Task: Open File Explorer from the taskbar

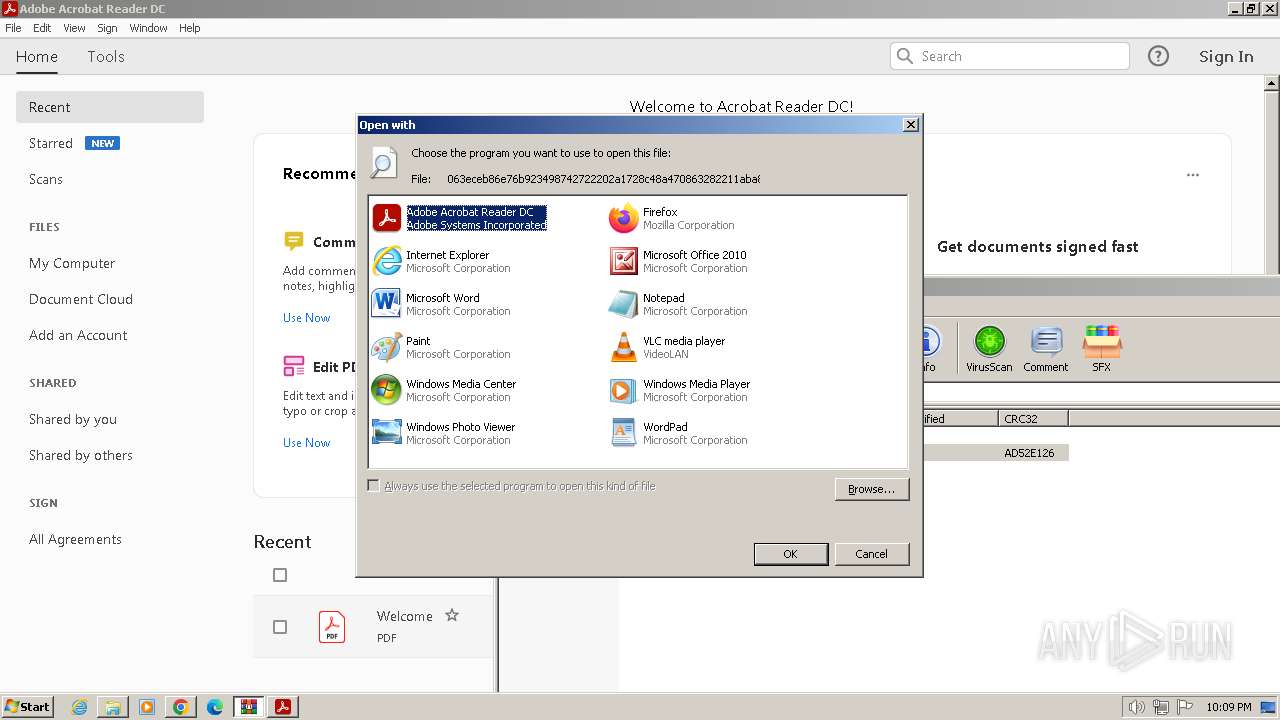Action: pos(113,707)
